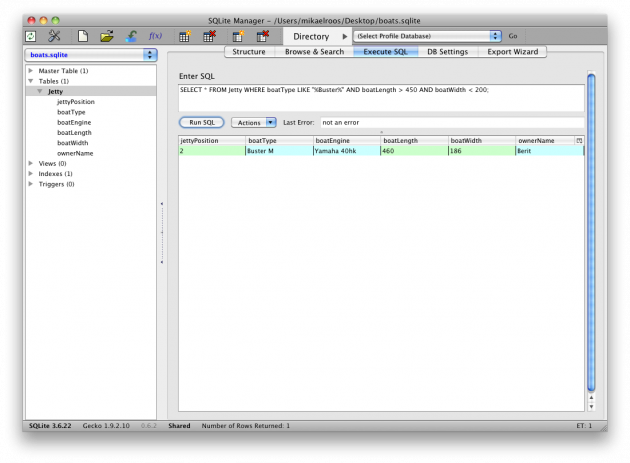Click the Run SQL button
Viewport: 630px width, 463px height.
(x=202, y=123)
